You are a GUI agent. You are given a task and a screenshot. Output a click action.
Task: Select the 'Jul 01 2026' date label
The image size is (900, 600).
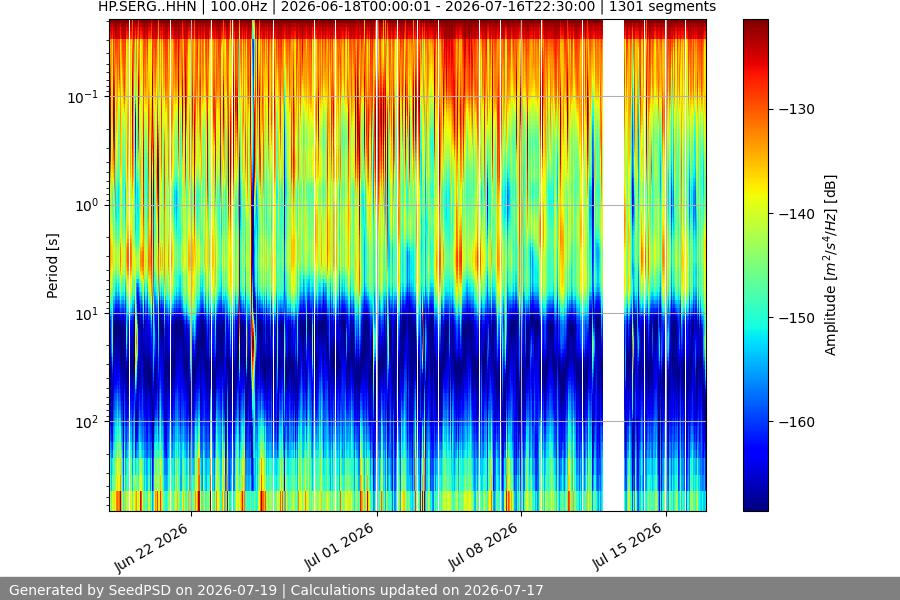[339, 546]
